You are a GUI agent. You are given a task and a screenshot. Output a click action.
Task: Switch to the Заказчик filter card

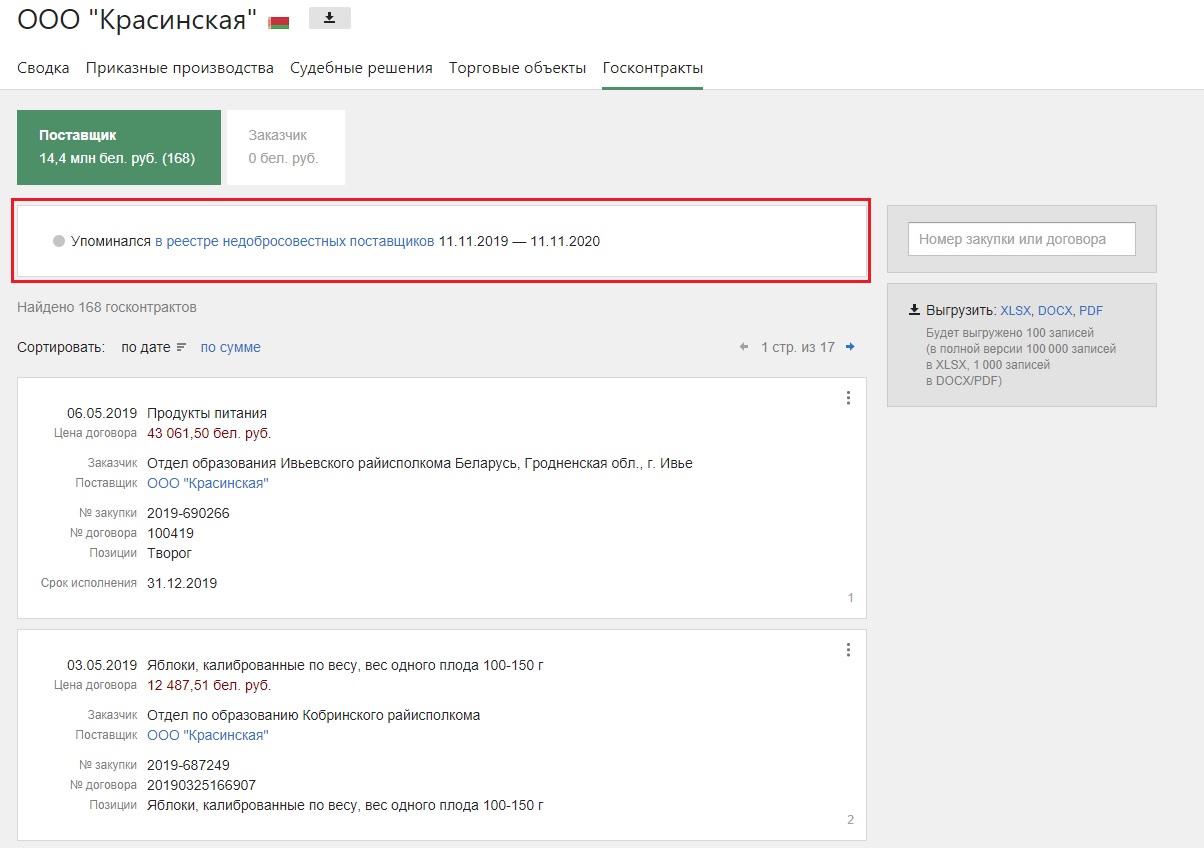tap(286, 147)
